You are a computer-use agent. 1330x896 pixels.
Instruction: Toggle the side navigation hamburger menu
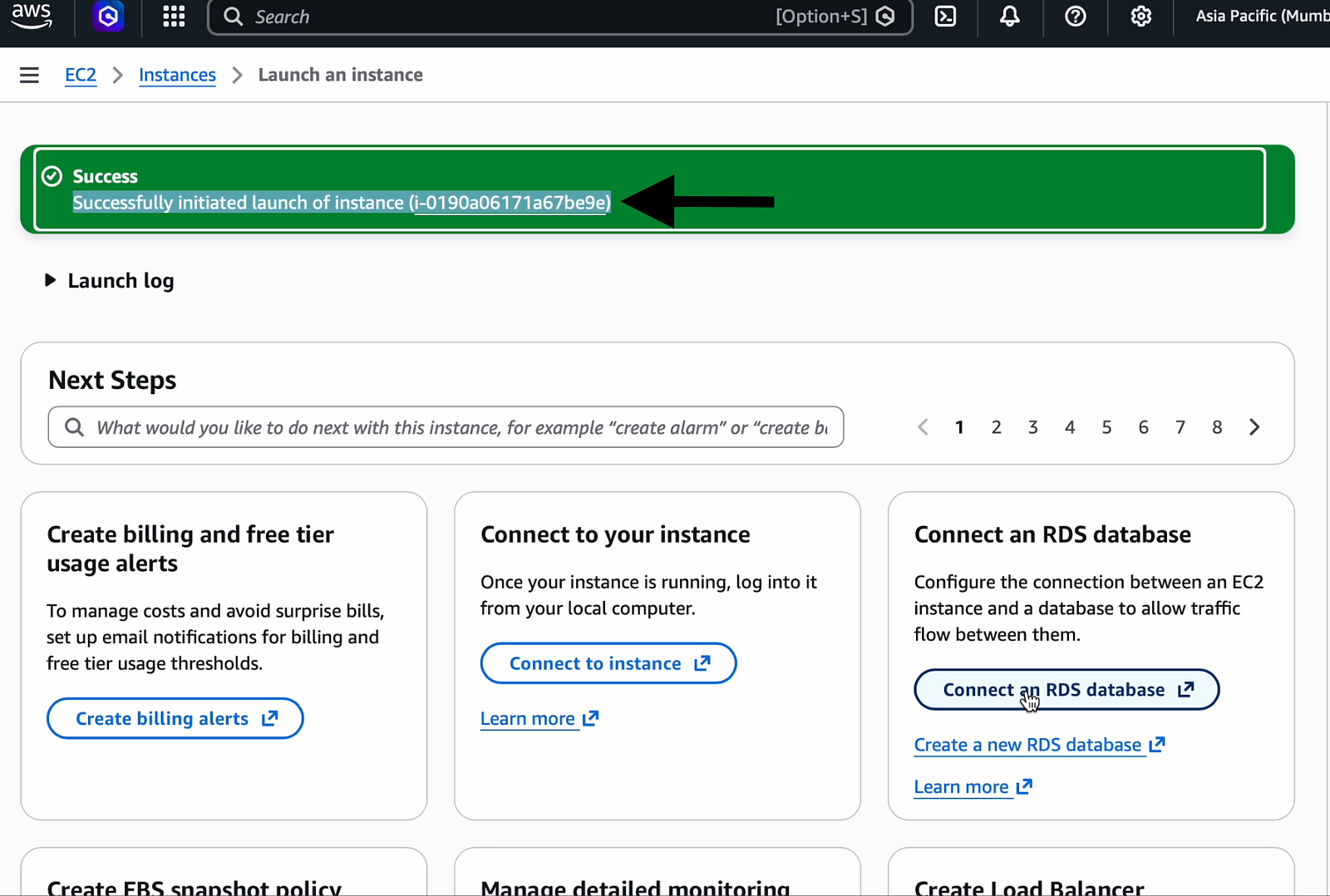pos(29,76)
